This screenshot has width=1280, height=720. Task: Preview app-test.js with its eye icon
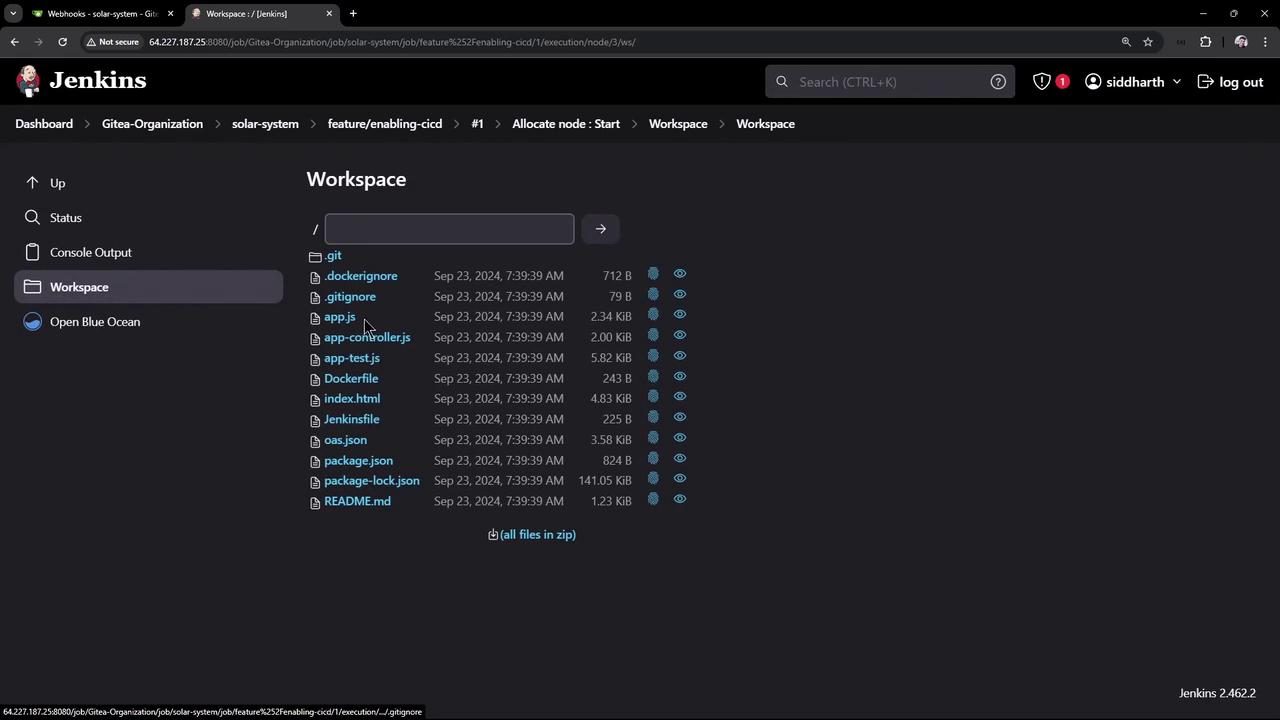click(x=680, y=356)
